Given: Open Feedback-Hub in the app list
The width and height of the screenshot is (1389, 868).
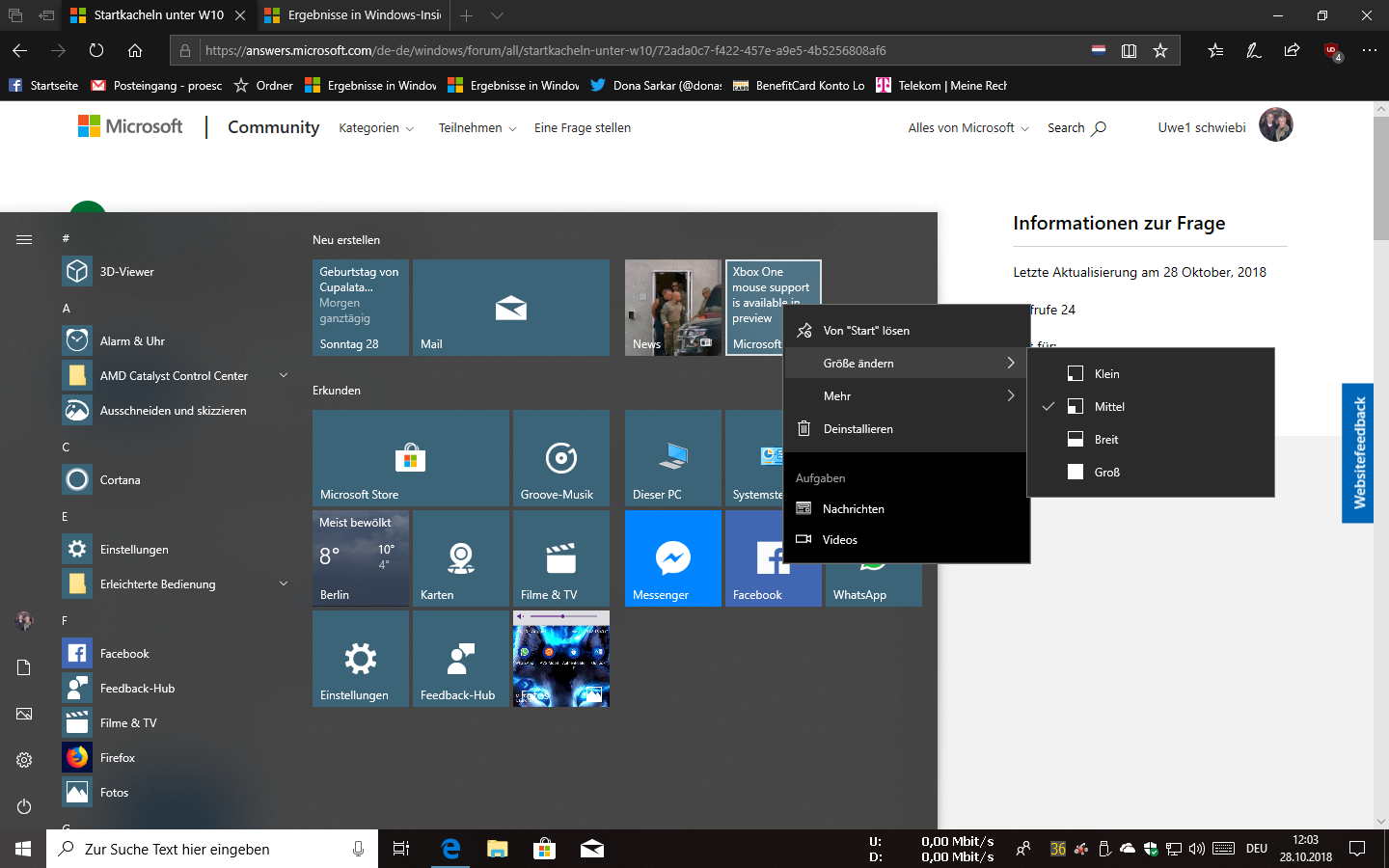Looking at the screenshot, I should (174, 689).
